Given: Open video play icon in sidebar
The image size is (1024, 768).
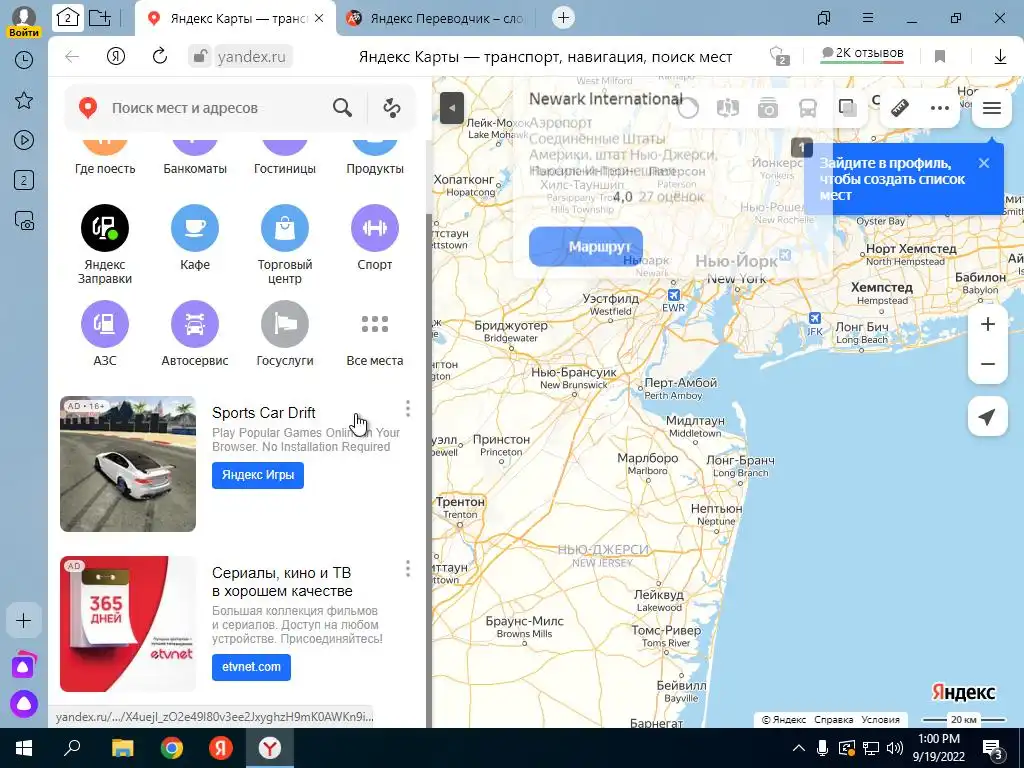Looking at the screenshot, I should [24, 140].
